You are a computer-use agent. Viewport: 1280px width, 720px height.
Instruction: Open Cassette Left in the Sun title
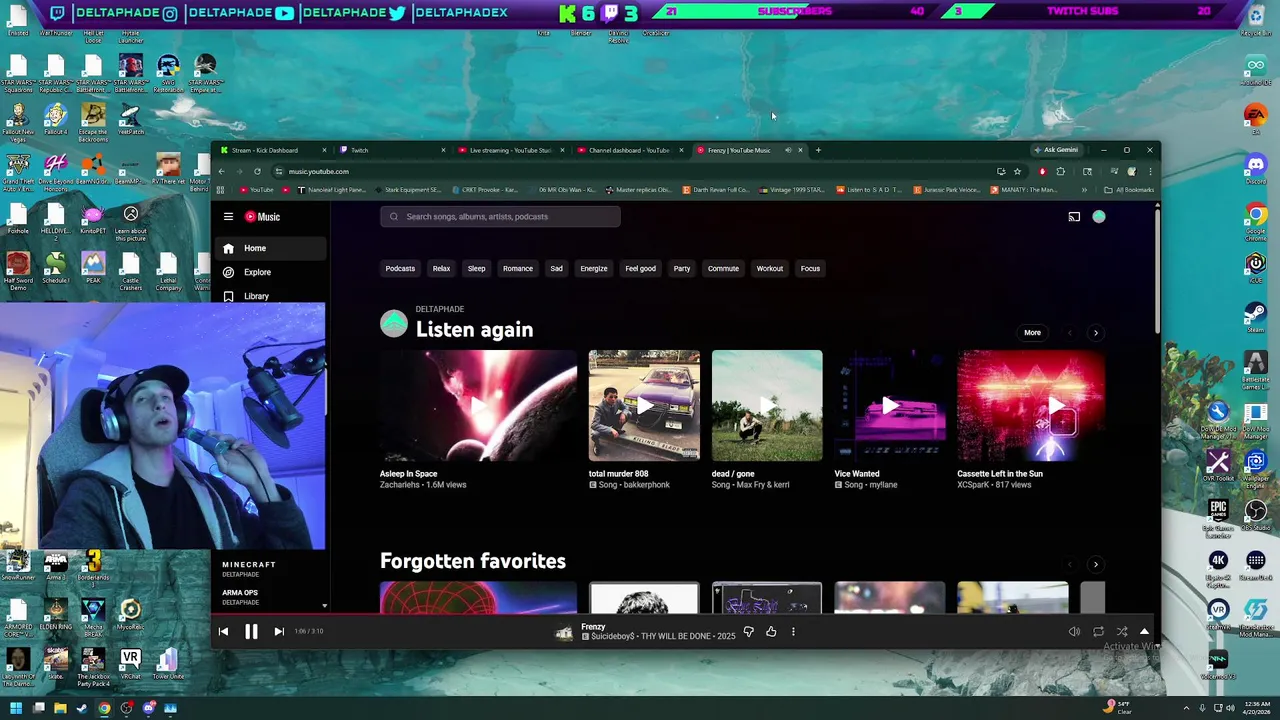click(x=1000, y=474)
